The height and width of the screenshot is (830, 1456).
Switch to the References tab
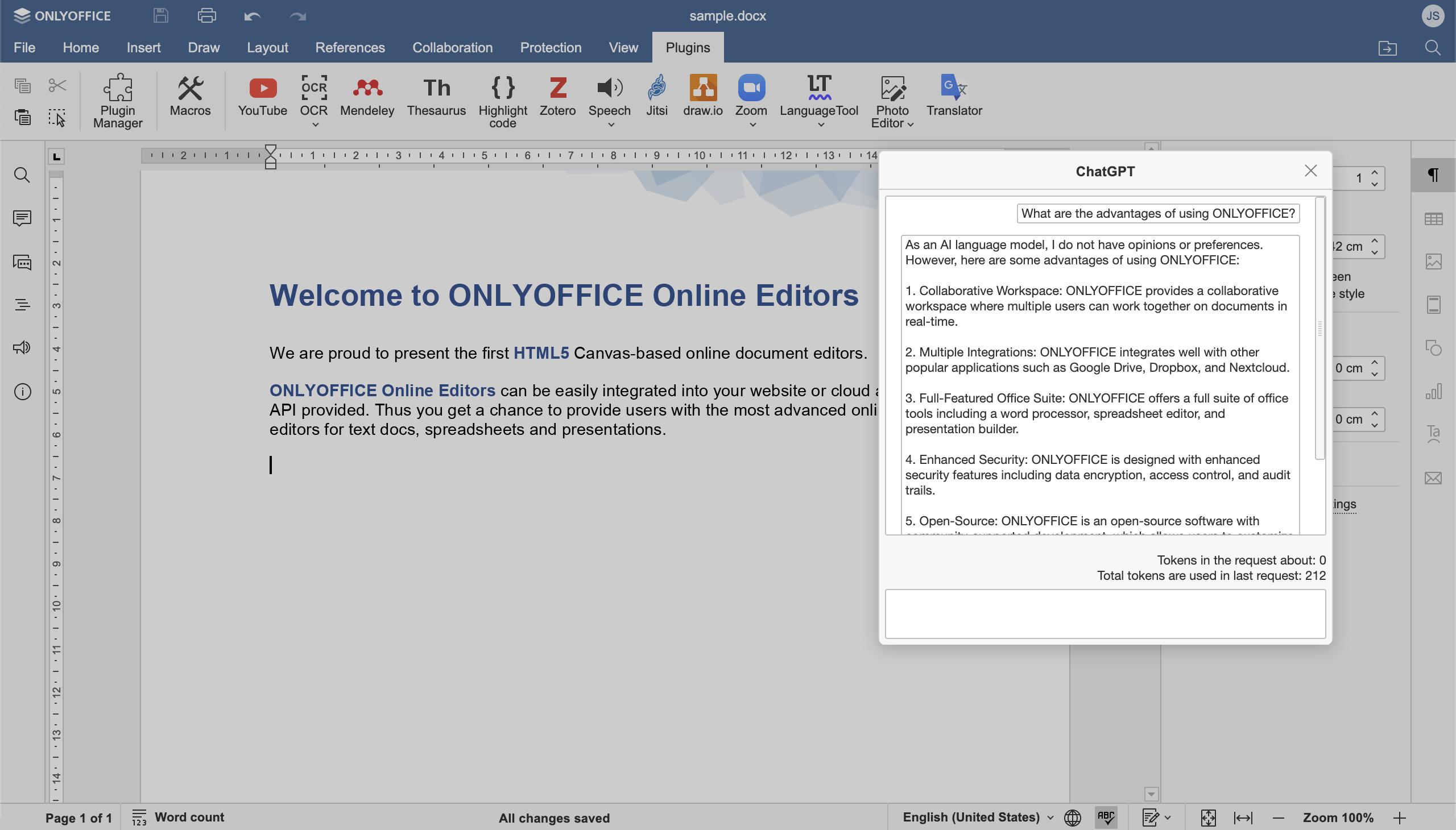350,47
